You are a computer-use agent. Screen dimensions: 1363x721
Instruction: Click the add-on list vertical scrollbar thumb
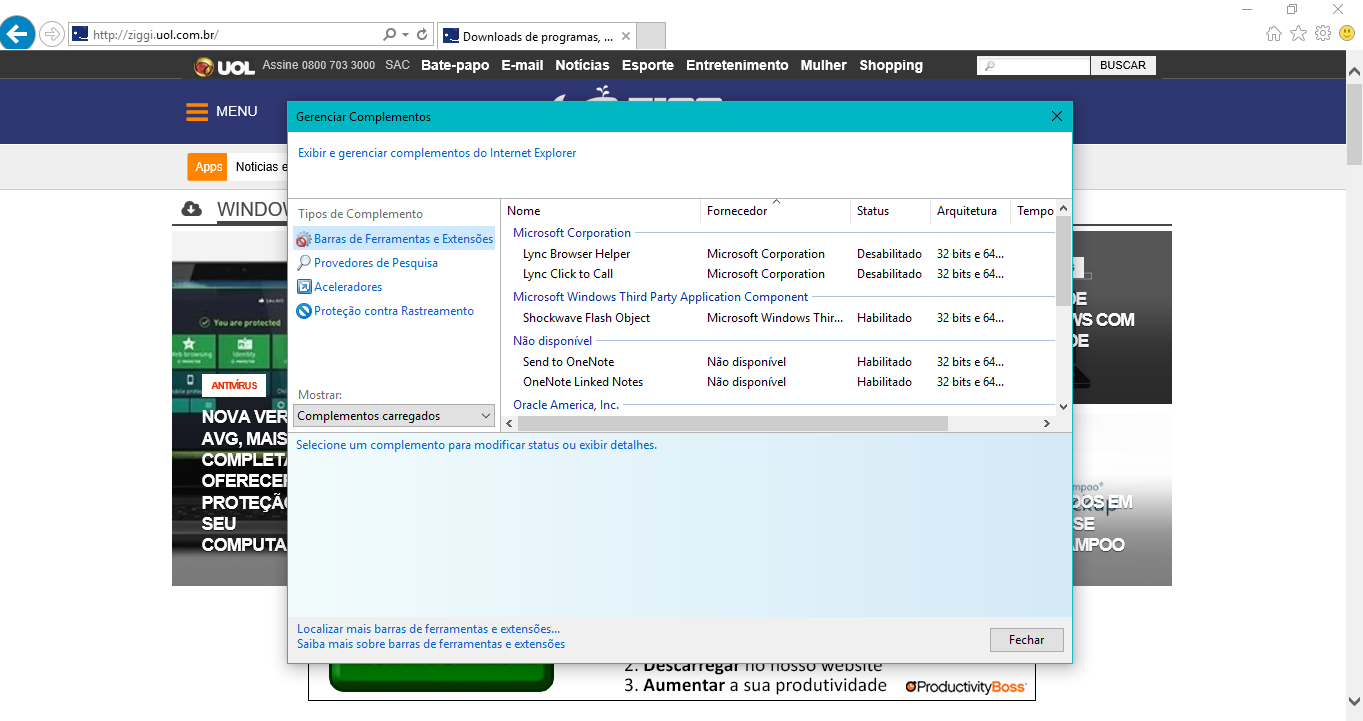tap(1063, 259)
